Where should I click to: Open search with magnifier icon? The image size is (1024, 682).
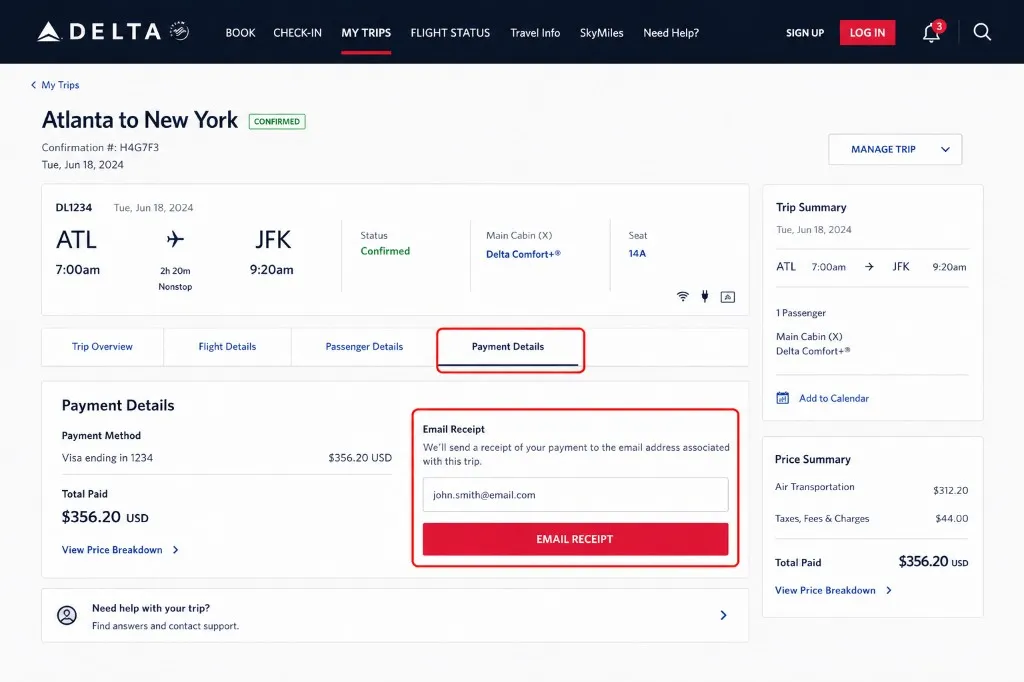click(x=982, y=32)
